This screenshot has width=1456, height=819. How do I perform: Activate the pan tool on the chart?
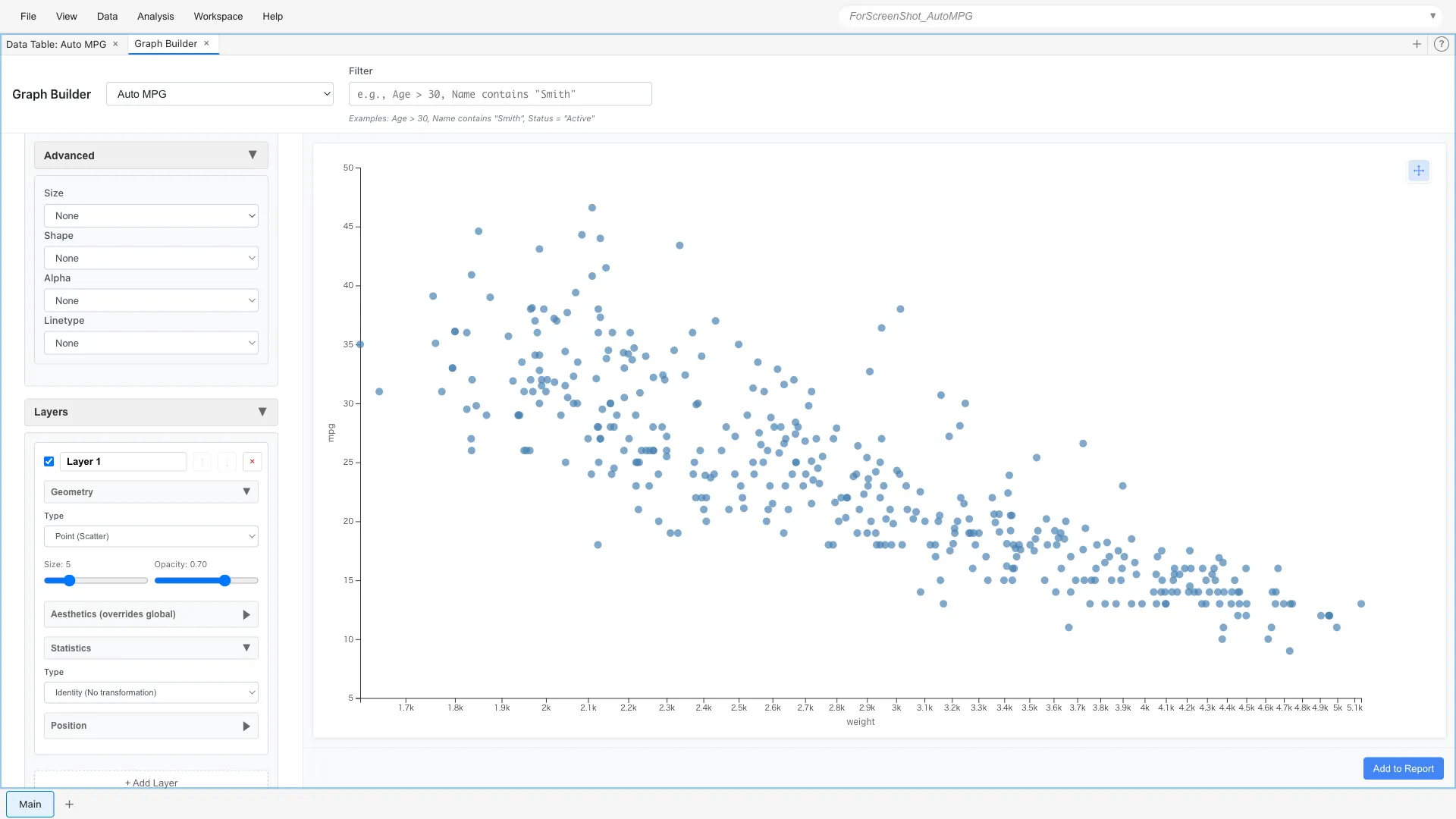(x=1418, y=171)
